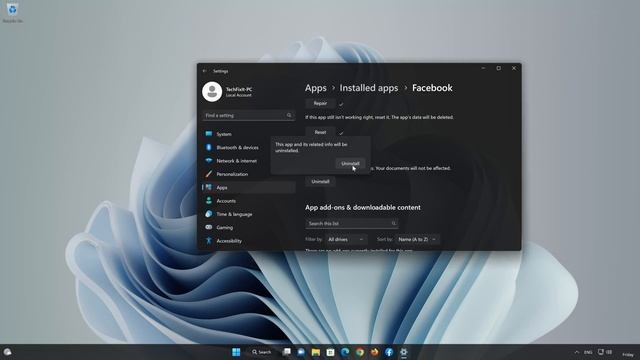Open the Gaming settings category
This screenshot has width=640, height=360.
tap(249, 227)
